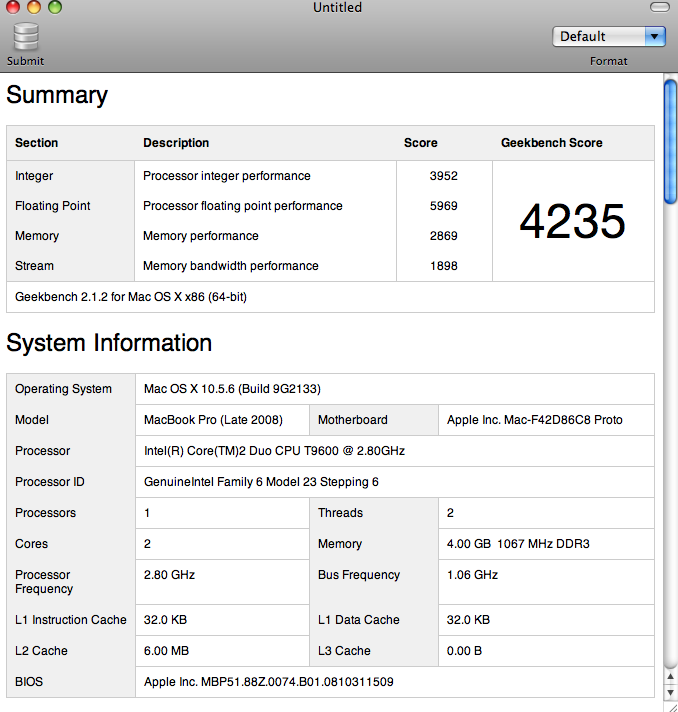This screenshot has height=712, width=678.
Task: Click the red close window button
Action: tap(13, 6)
